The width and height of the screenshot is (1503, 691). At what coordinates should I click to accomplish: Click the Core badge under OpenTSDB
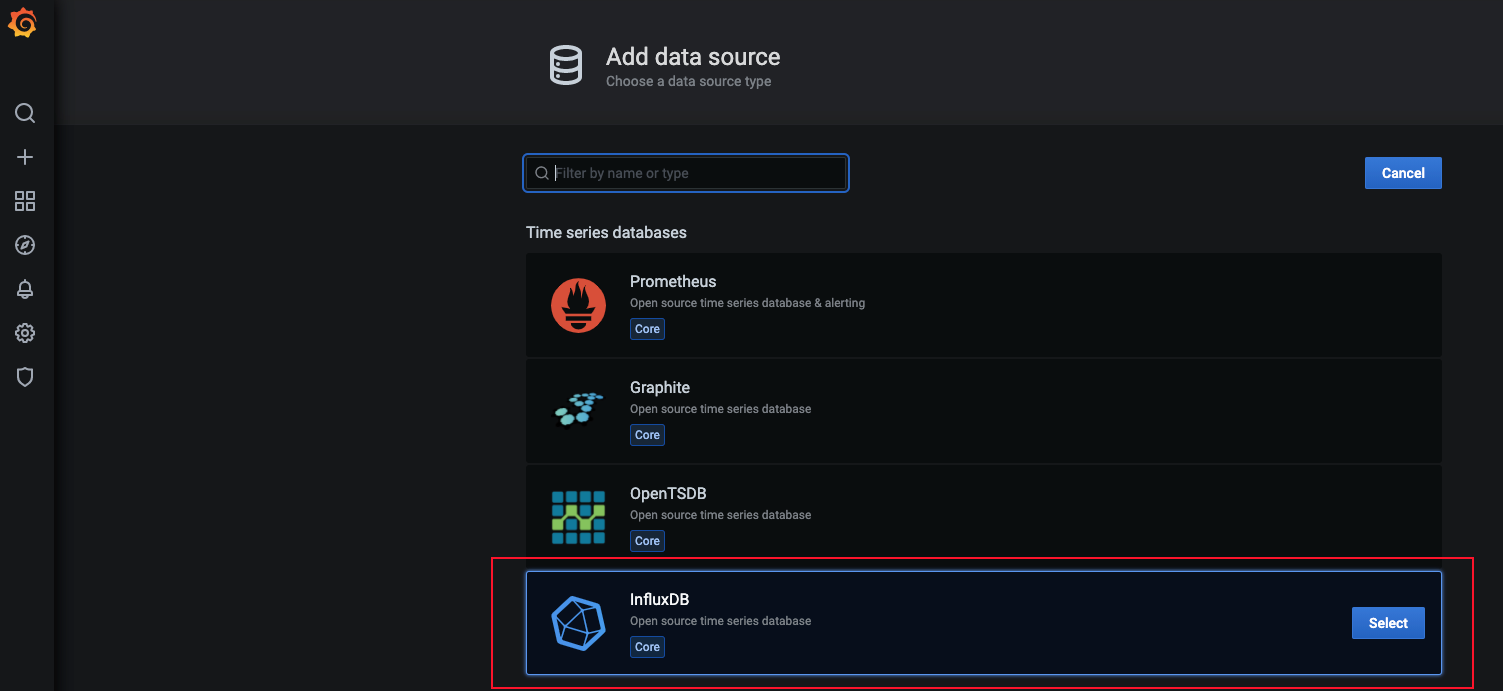pyautogui.click(x=647, y=541)
